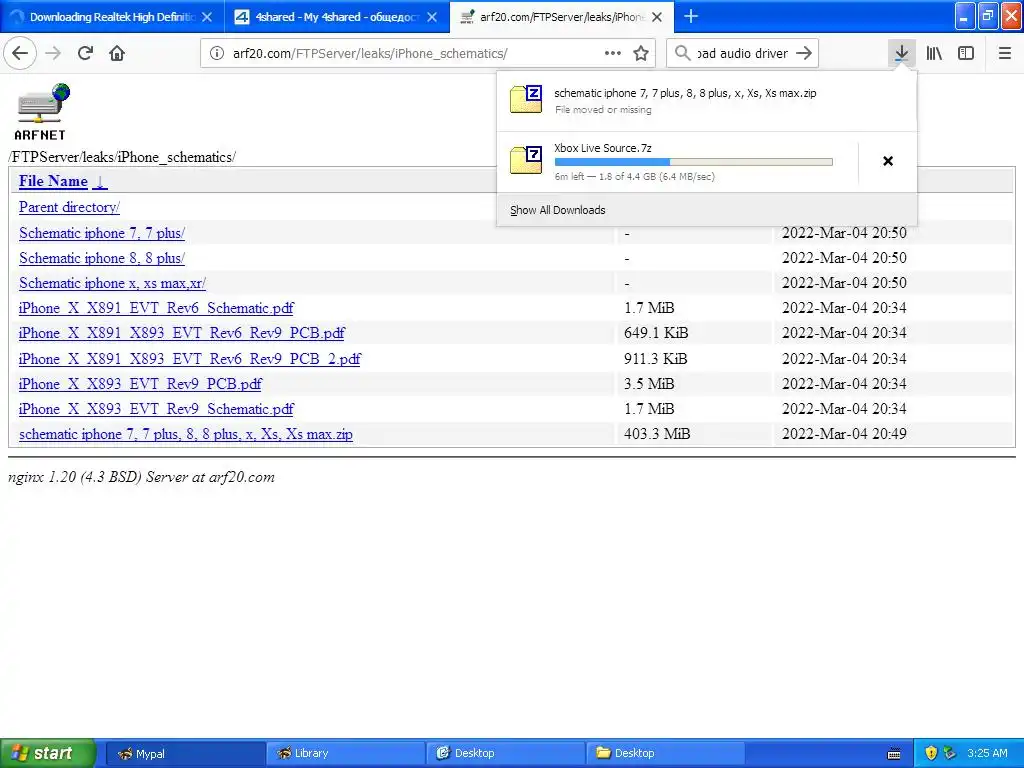Open the browser home page

pyautogui.click(x=117, y=53)
